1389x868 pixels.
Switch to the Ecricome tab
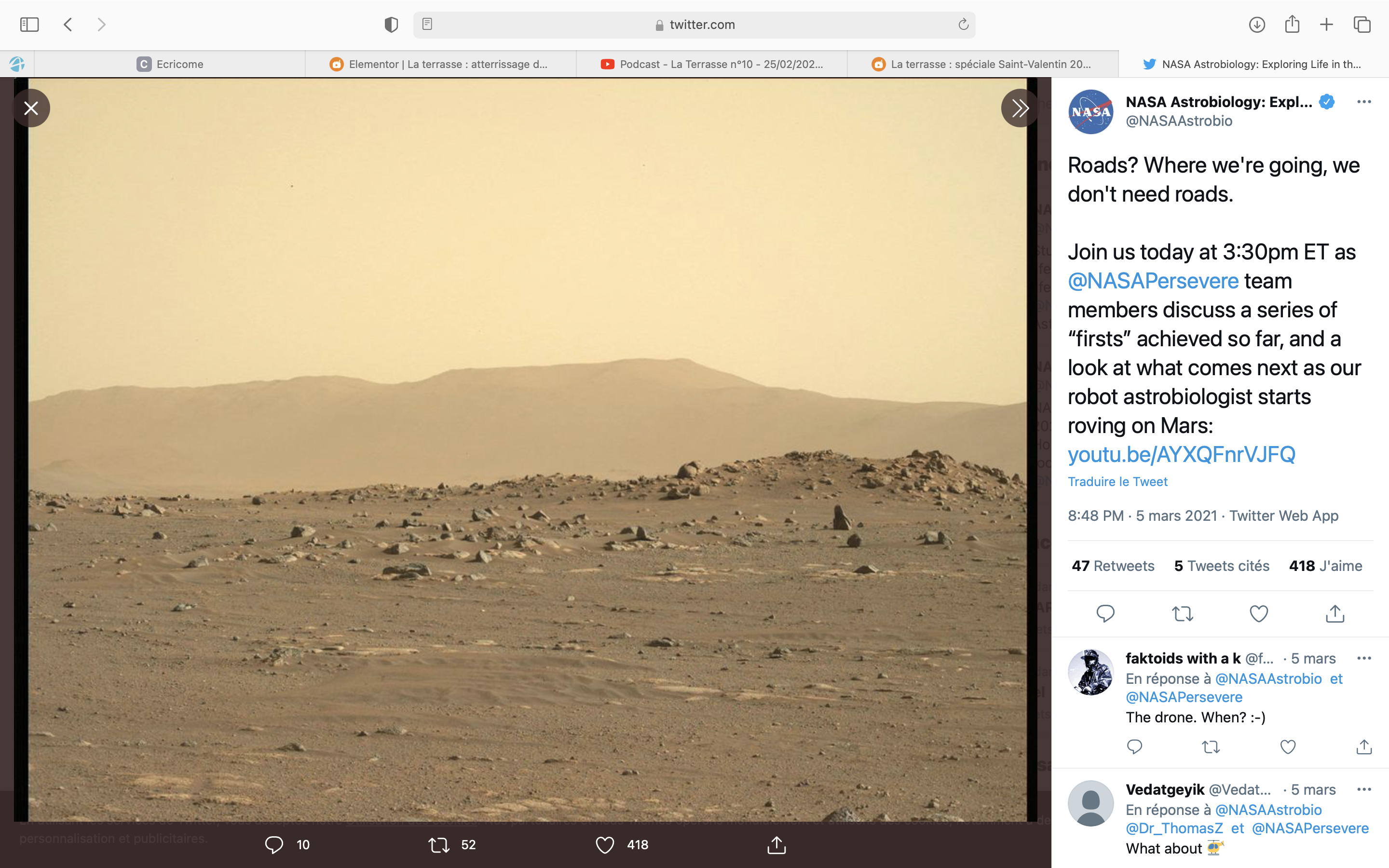(170, 64)
